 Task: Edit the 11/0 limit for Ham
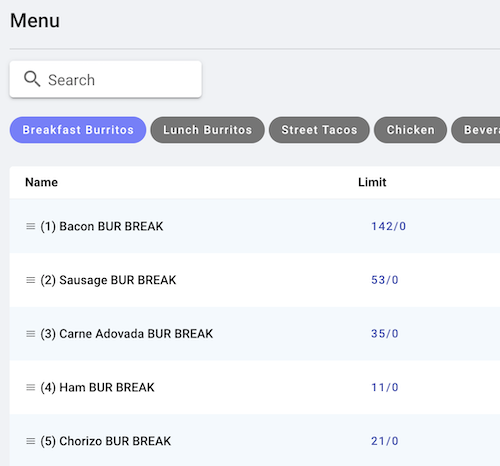pyautogui.click(x=385, y=387)
